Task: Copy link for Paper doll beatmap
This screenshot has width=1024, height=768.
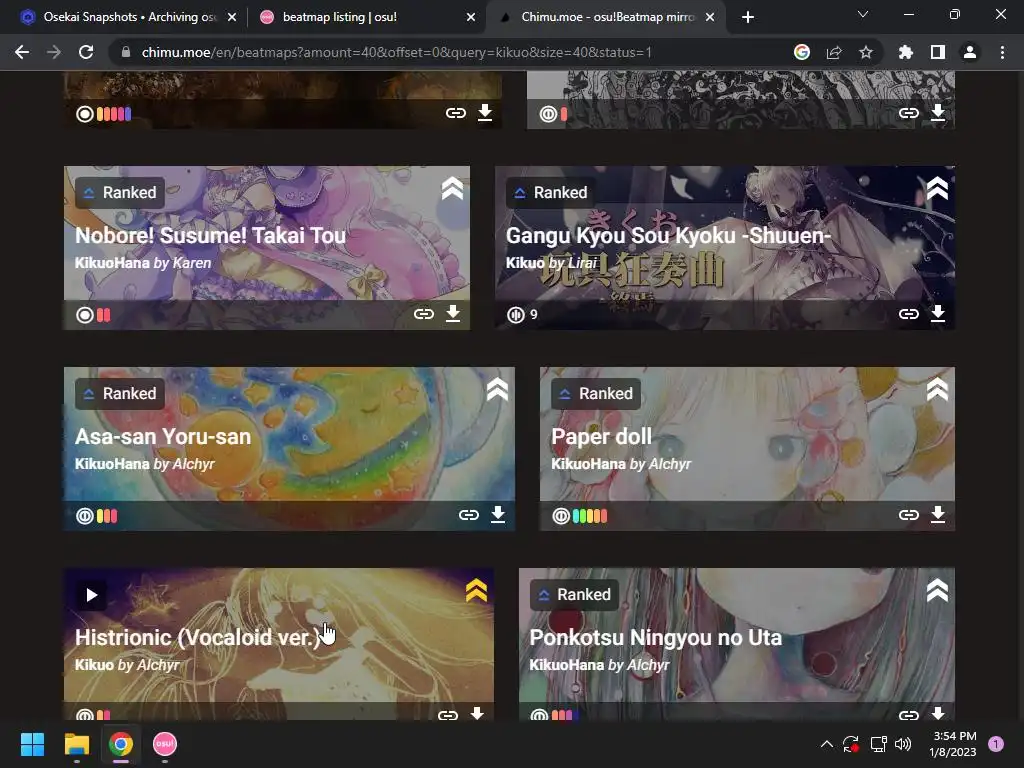Action: click(908, 515)
